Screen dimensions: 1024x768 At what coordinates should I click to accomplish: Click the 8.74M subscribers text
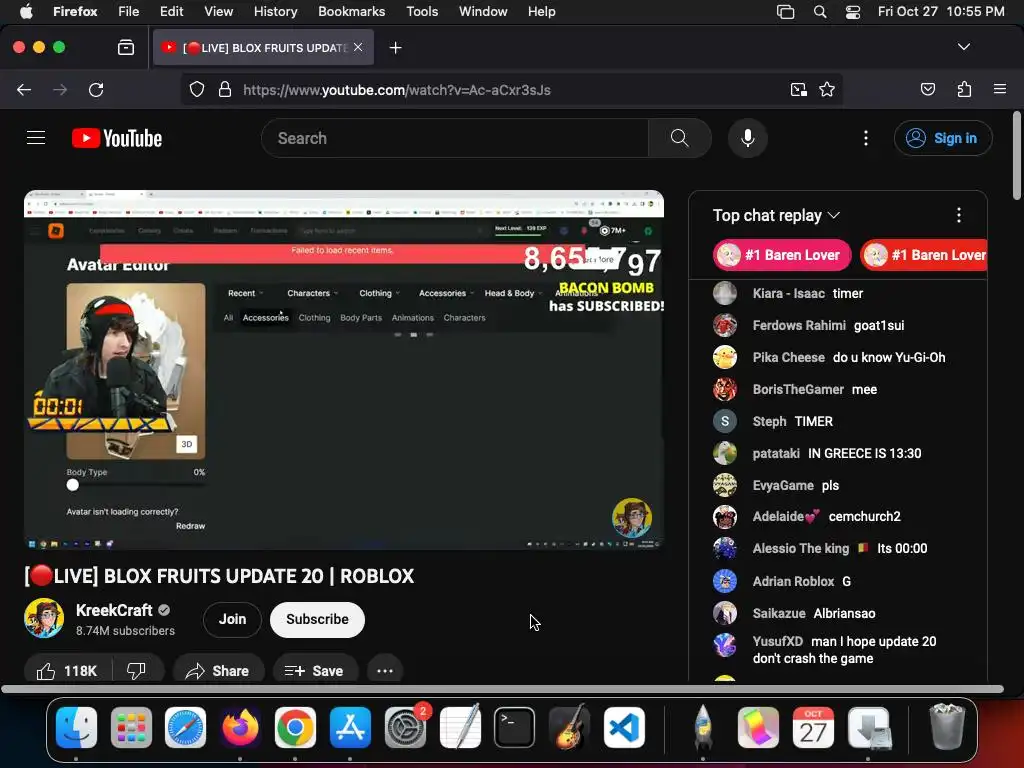point(125,631)
